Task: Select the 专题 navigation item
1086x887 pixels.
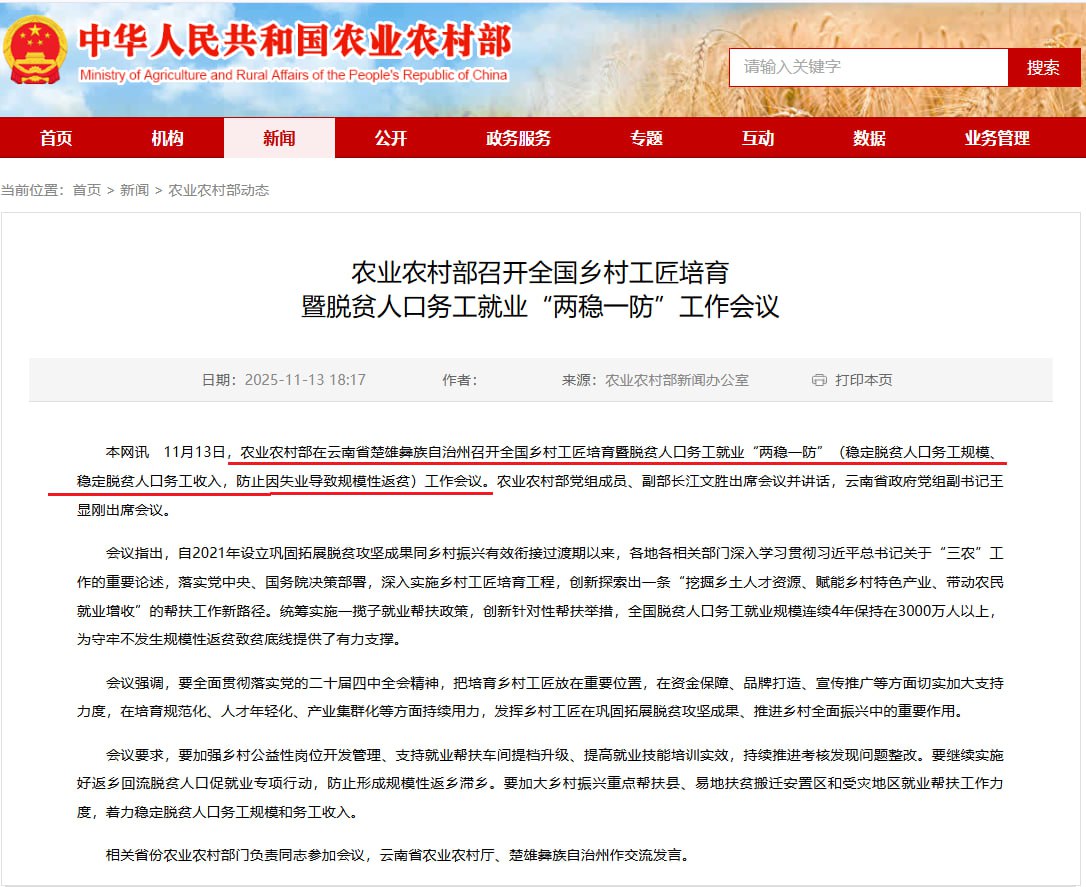Action: (x=646, y=139)
